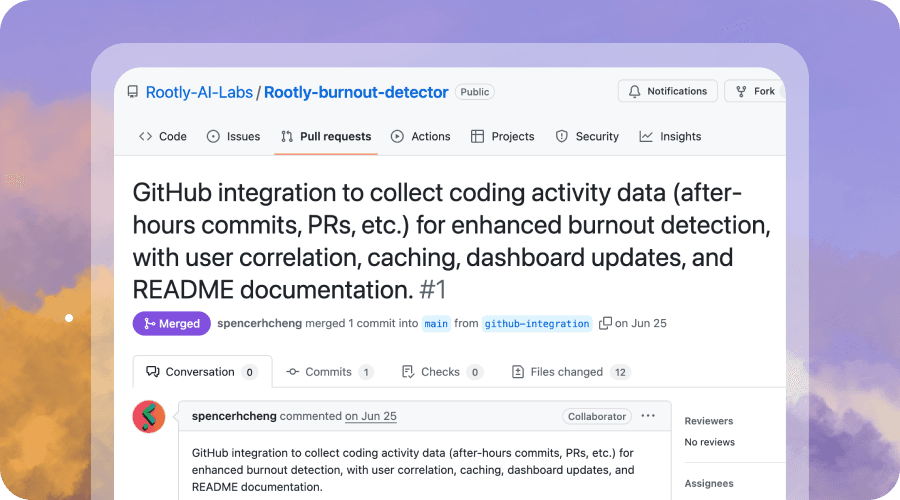Viewport: 900px width, 500px height.
Task: Click the Notifications bell button
Action: tap(667, 91)
